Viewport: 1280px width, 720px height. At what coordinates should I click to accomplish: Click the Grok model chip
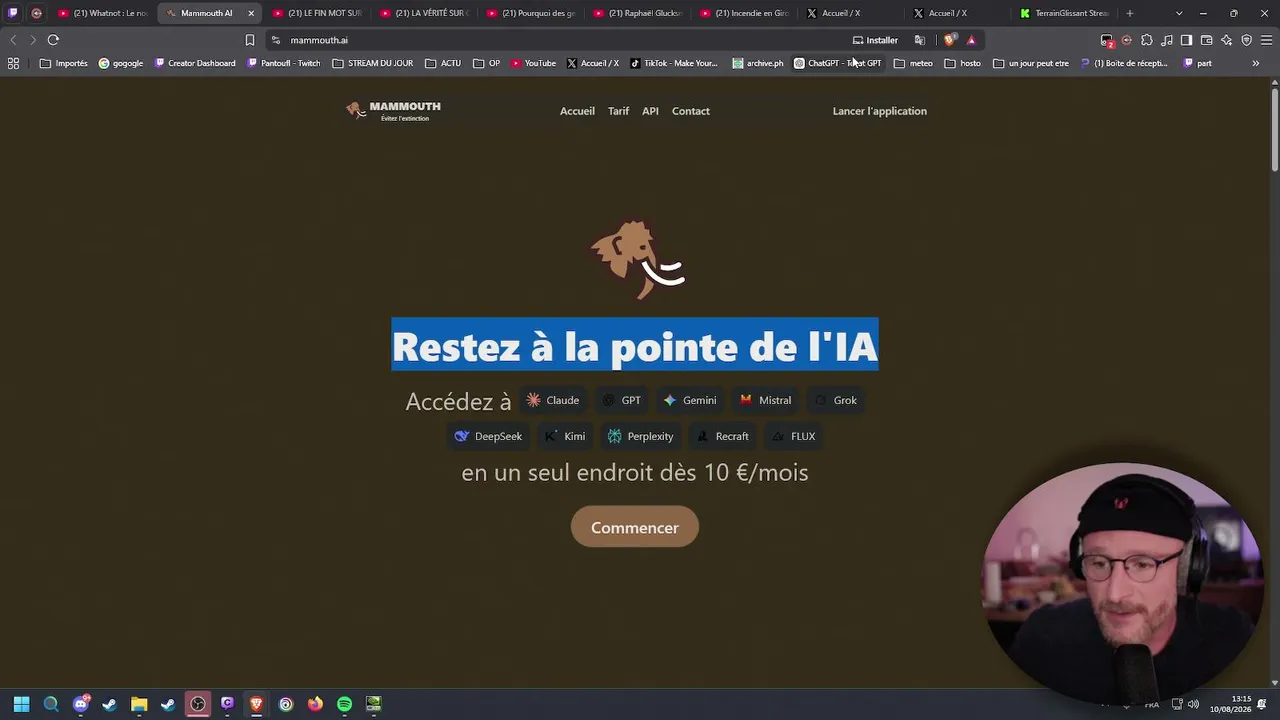(836, 400)
